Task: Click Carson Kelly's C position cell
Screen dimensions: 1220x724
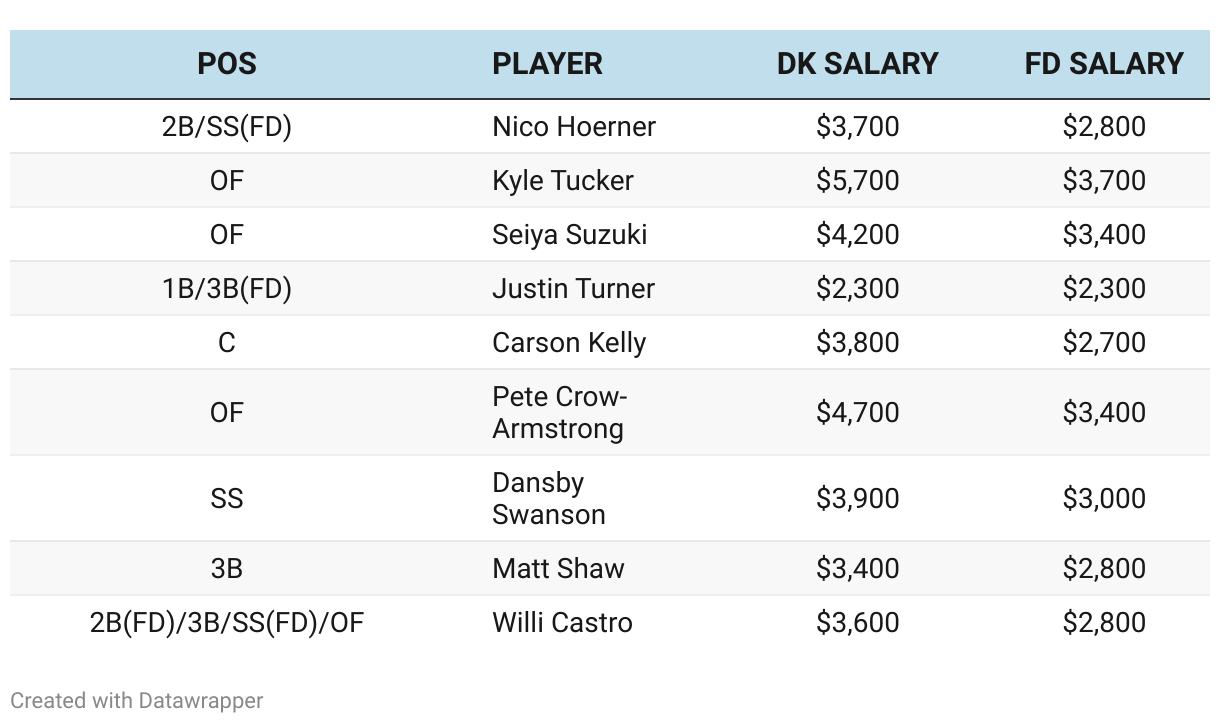Action: pos(227,343)
